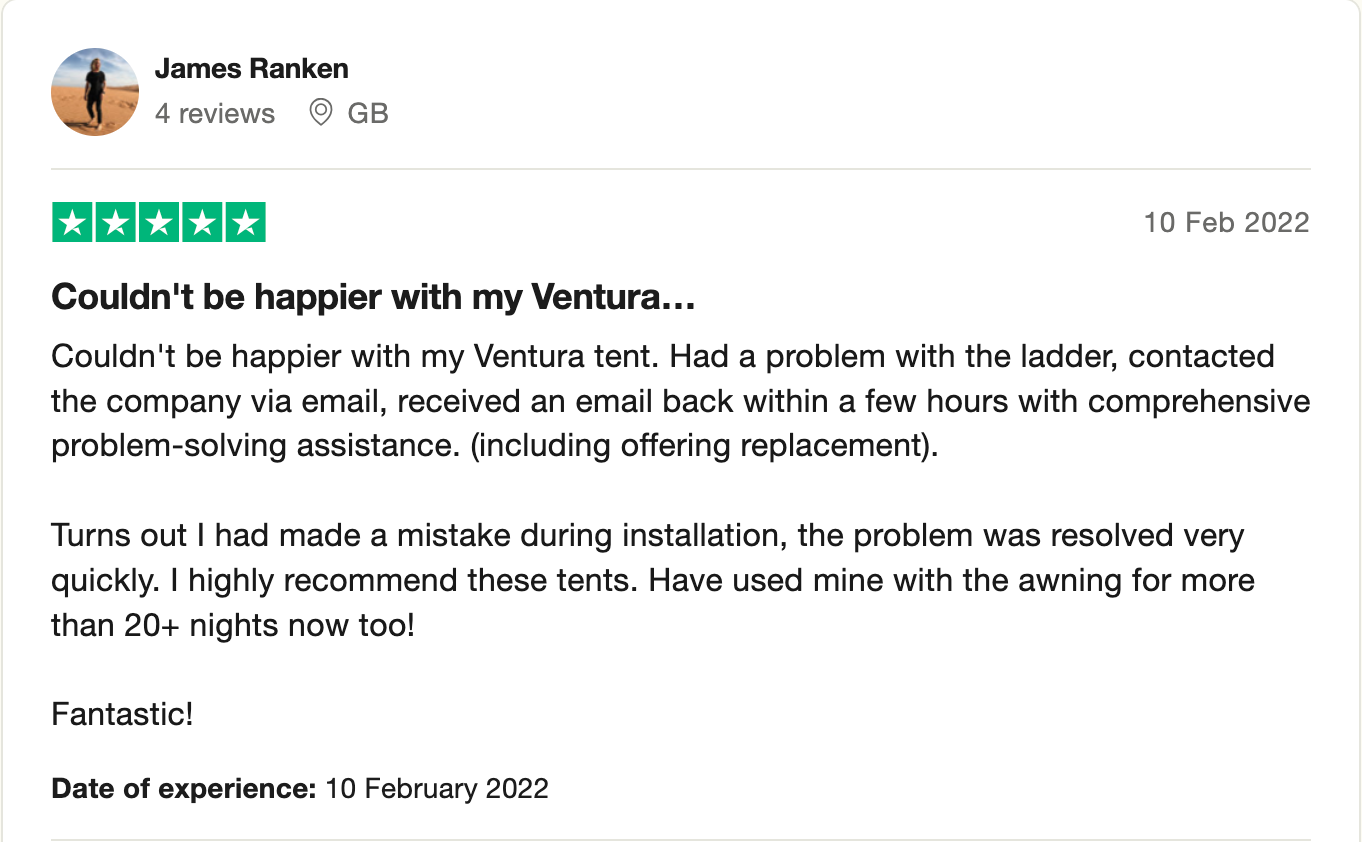Image resolution: width=1362 pixels, height=842 pixels.
Task: Click the 'than 20+ nights now too!' line
Action: (x=232, y=625)
